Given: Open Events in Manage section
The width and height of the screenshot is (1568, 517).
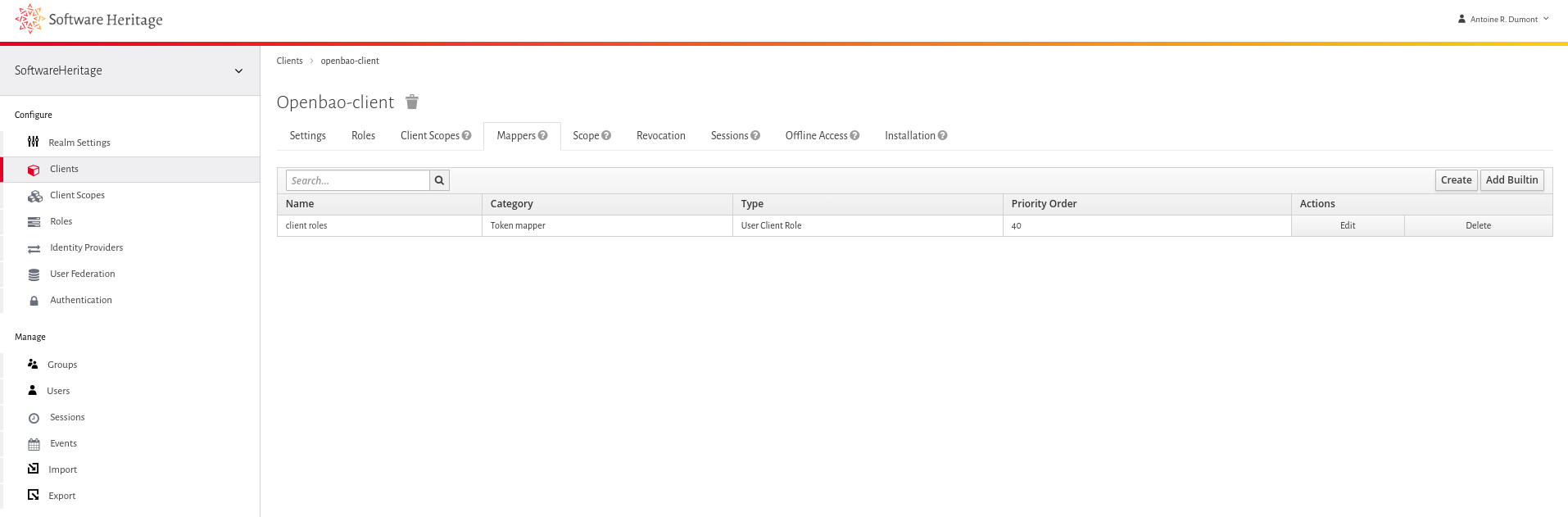Looking at the screenshot, I should [x=63, y=443].
